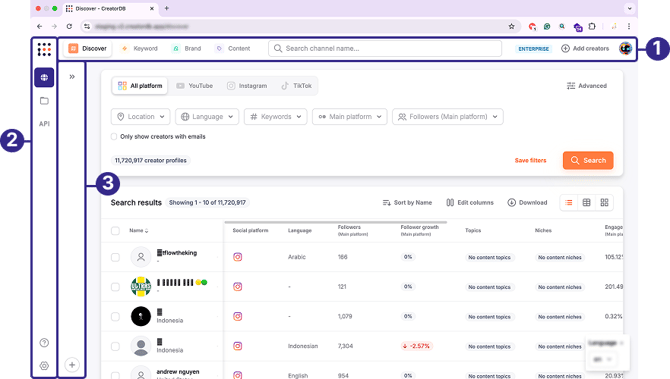The height and width of the screenshot is (379, 670).
Task: Bookmark page with star icon
Action: [511, 26]
